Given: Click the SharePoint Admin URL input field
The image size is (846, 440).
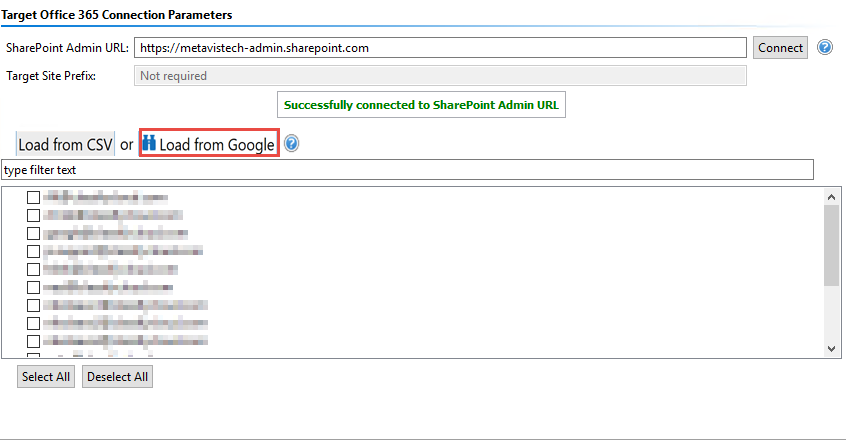Looking at the screenshot, I should [x=440, y=47].
